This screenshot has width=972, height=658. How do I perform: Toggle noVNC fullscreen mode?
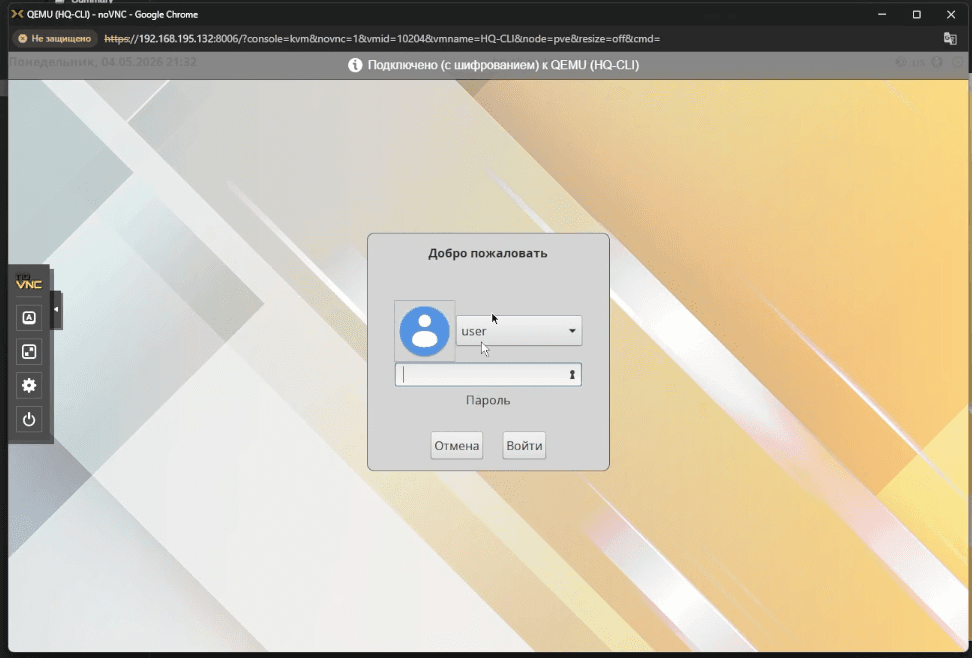[29, 352]
